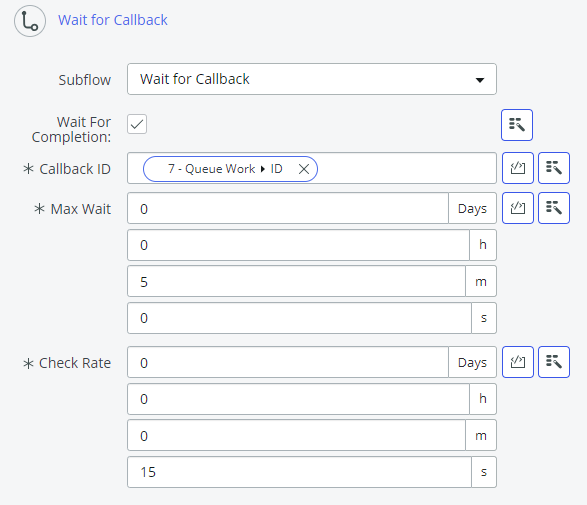This screenshot has height=505, width=587.
Task: Click the subflow icon beside the Wait for Callback title
Action: (x=30, y=21)
